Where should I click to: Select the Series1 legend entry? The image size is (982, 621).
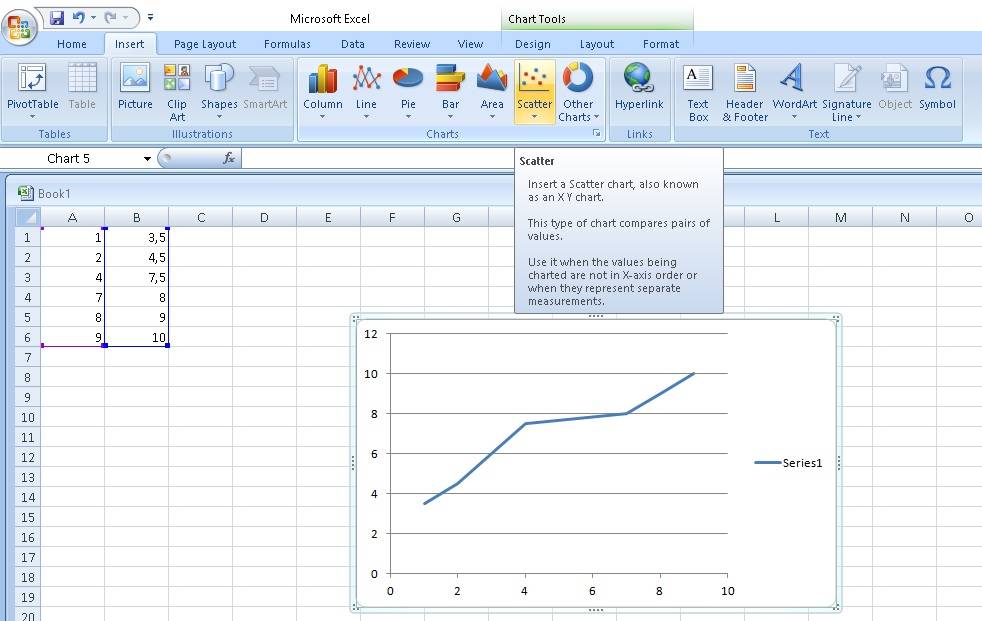coord(788,463)
